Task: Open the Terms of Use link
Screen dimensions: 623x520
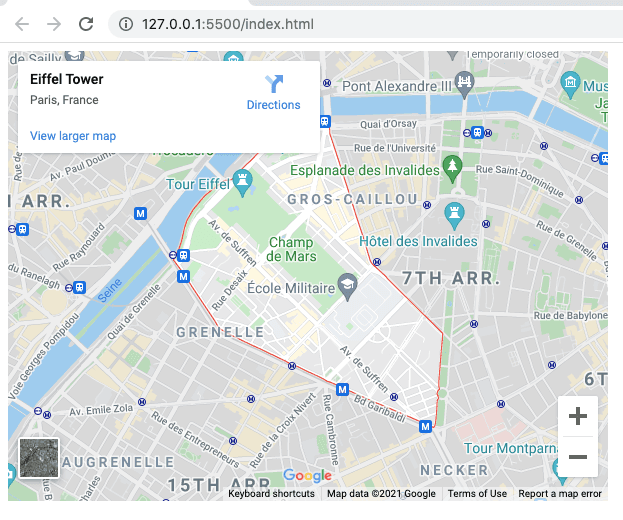Action: point(477,493)
